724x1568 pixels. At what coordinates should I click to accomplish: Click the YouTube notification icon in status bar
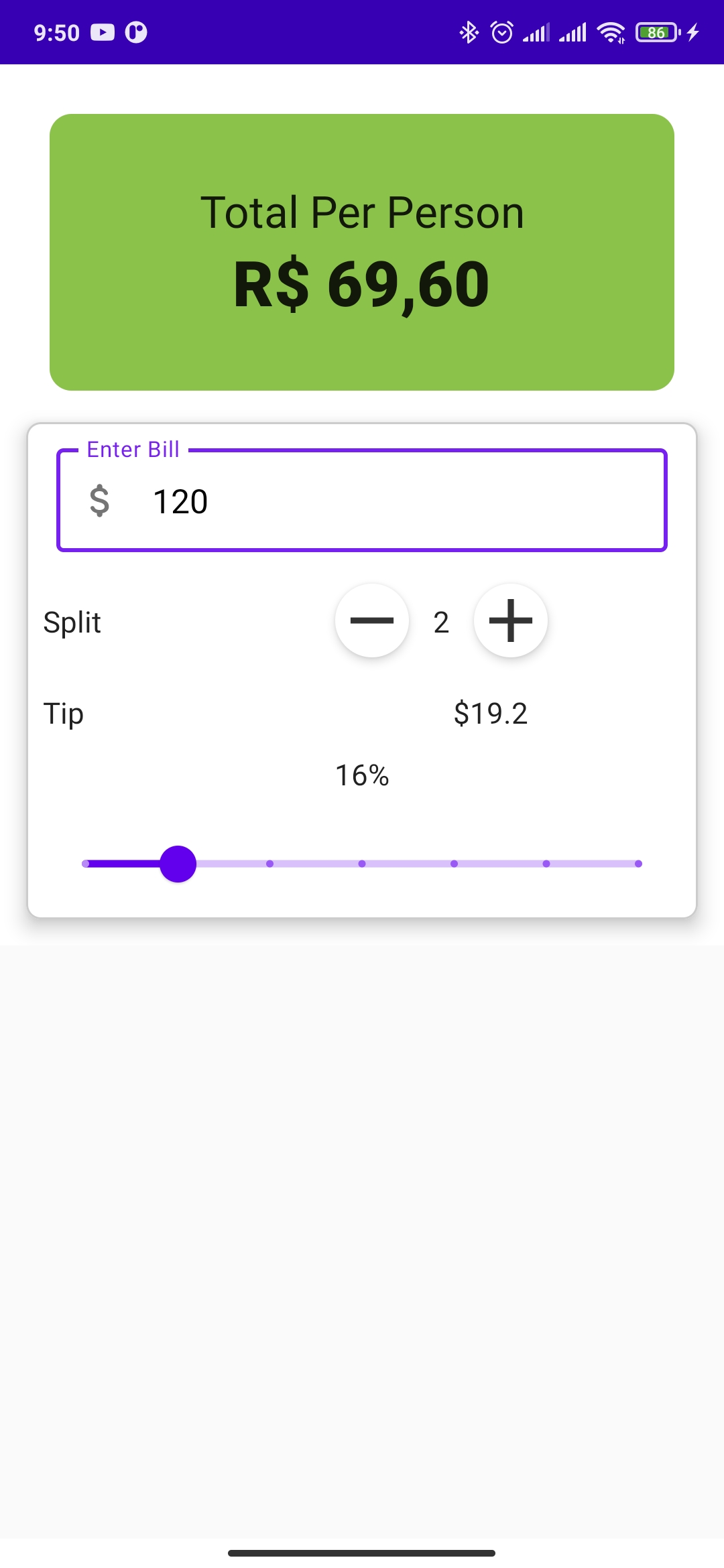coord(104,32)
